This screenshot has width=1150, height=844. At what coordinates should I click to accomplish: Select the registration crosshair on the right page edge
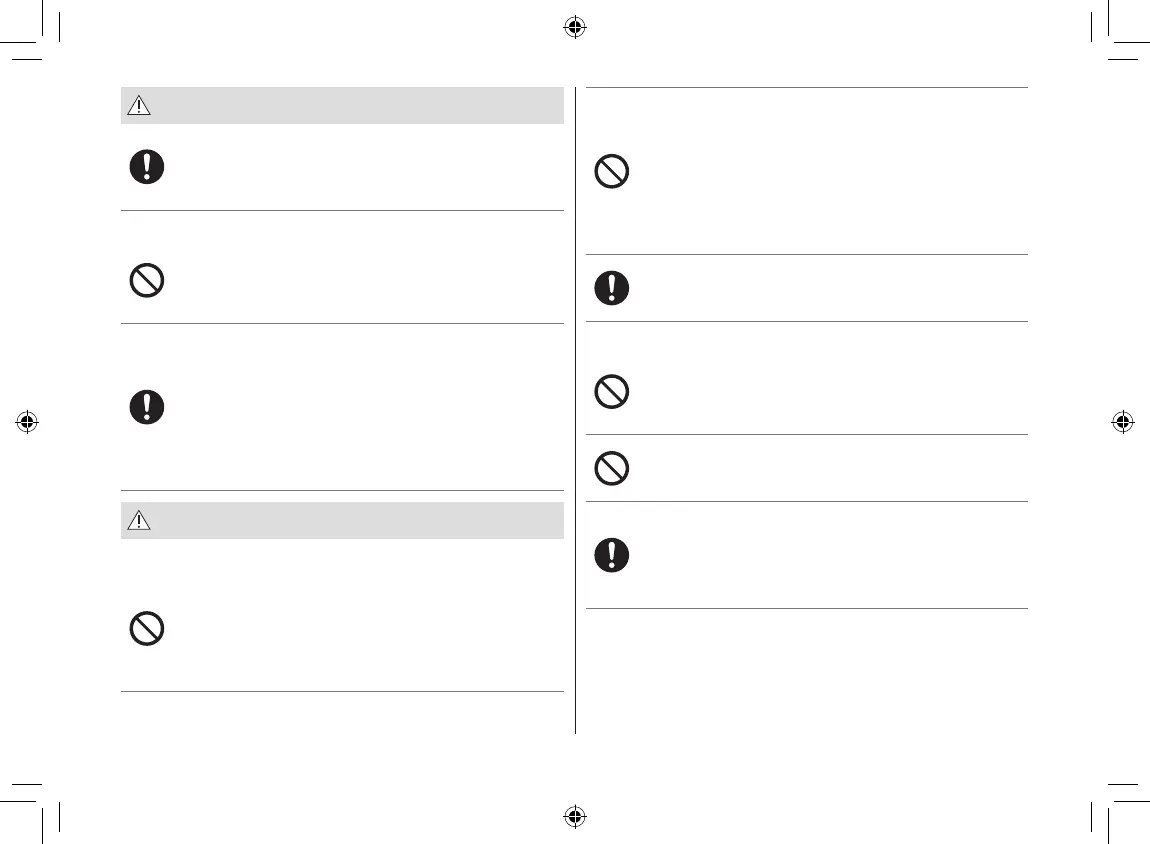click(x=1122, y=422)
